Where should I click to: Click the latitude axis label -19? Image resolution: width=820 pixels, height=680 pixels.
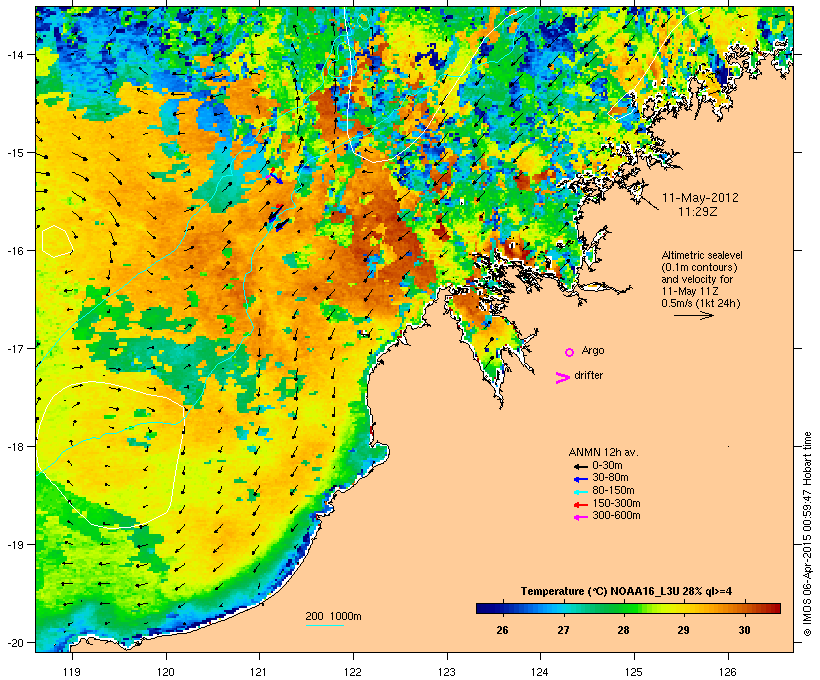point(14,545)
